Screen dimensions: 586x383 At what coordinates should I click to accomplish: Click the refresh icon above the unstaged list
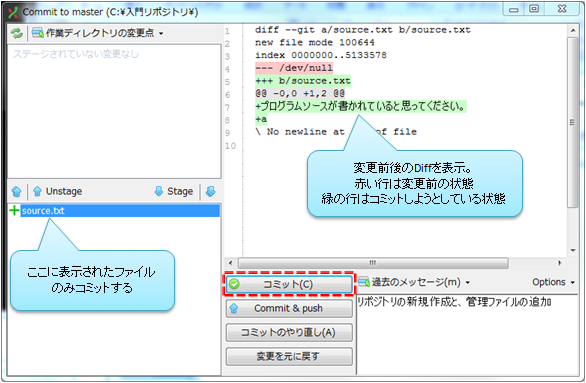tap(16, 33)
